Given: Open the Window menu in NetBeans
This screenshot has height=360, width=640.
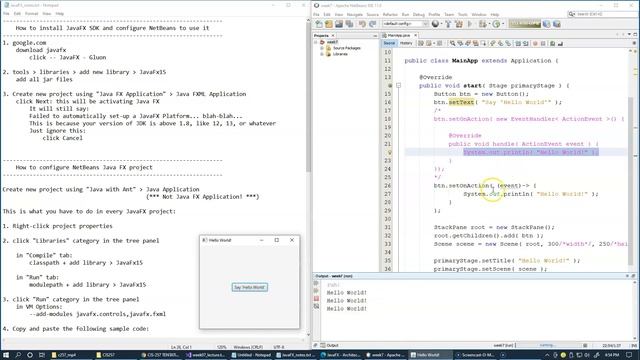Looking at the screenshot, I should (x=479, y=14).
